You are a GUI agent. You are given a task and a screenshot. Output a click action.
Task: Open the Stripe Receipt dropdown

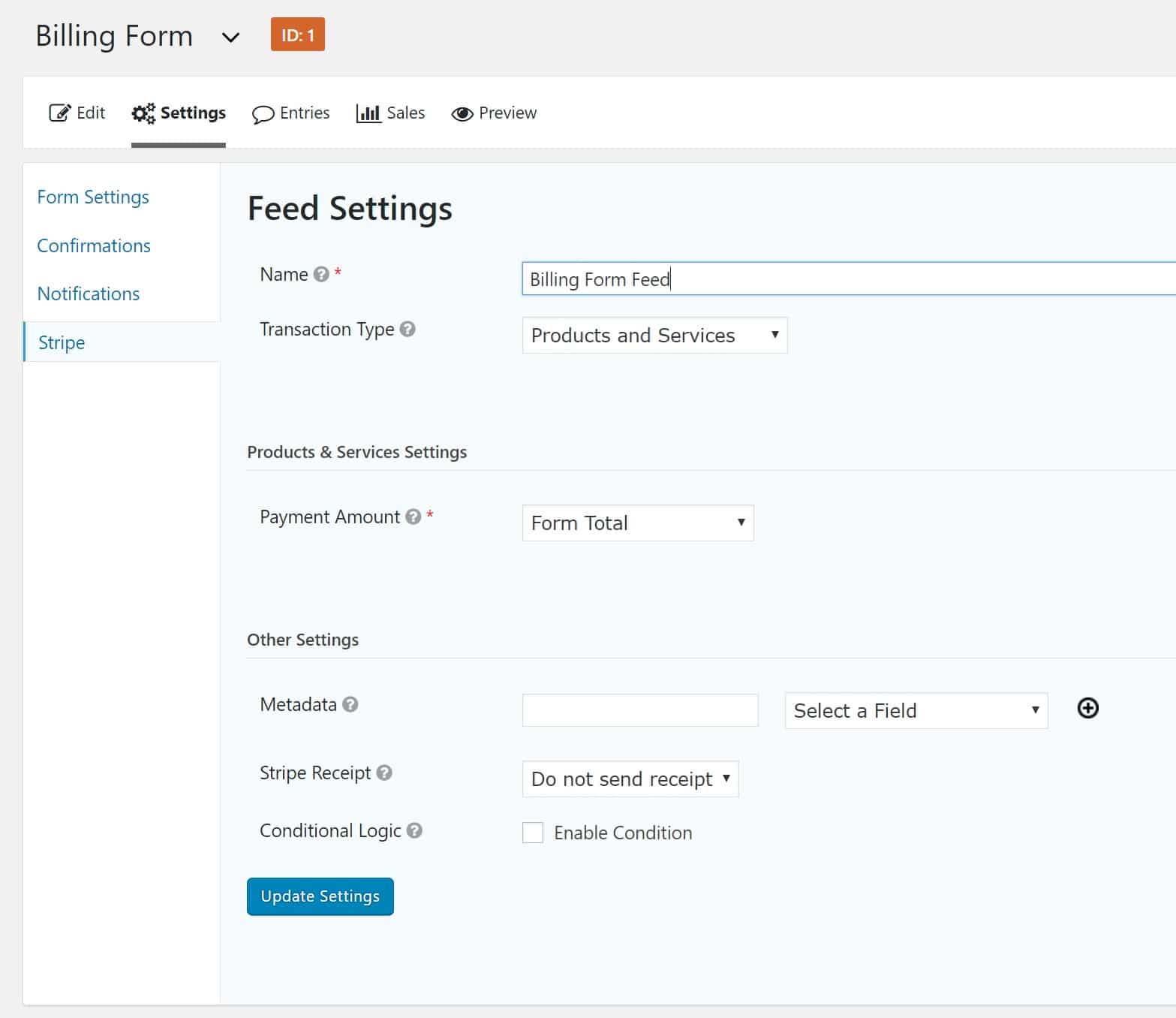pyautogui.click(x=630, y=779)
